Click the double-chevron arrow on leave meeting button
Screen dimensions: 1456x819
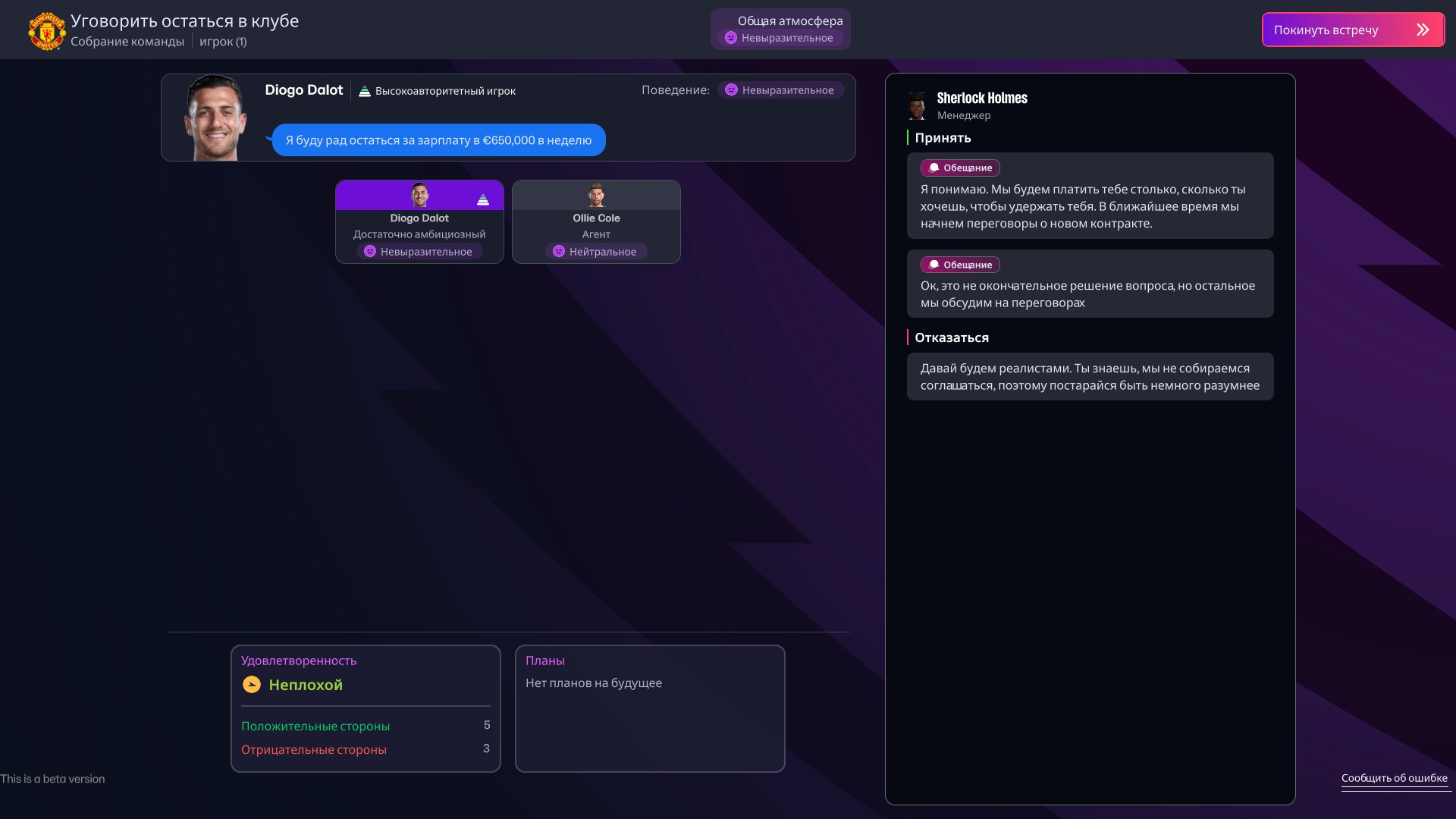(1423, 30)
